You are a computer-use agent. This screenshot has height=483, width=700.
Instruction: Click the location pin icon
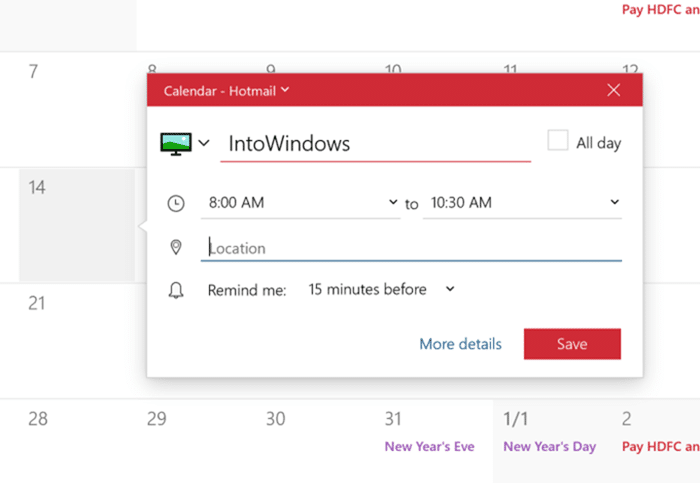click(x=176, y=247)
